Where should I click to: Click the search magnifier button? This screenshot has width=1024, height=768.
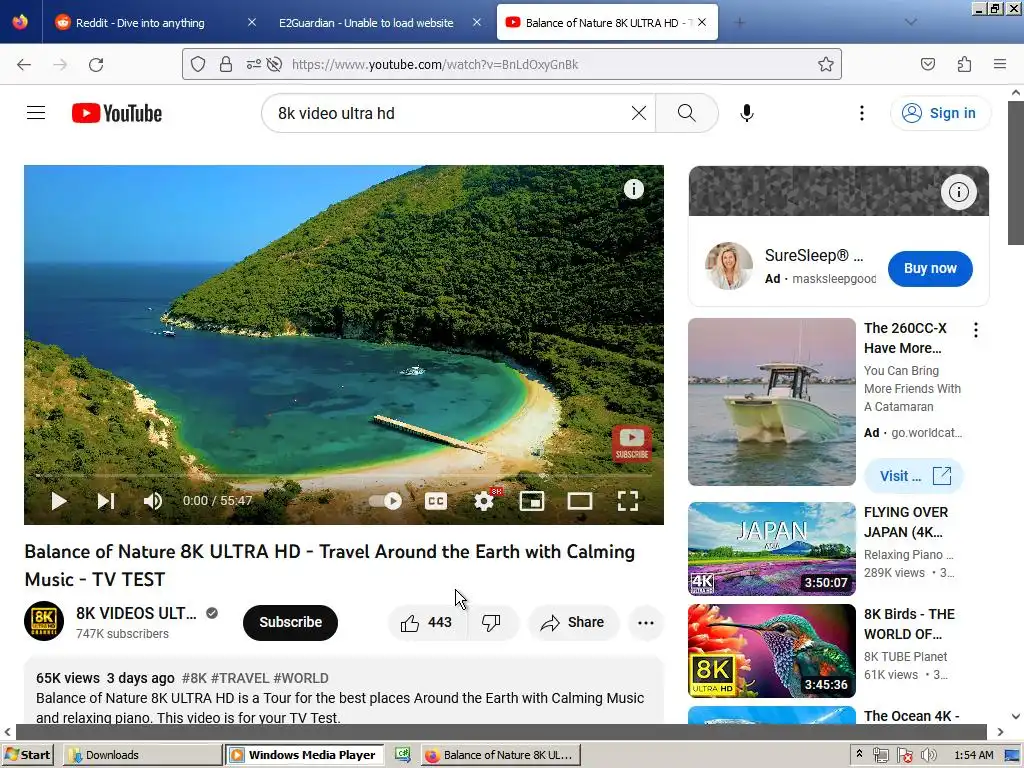686,113
